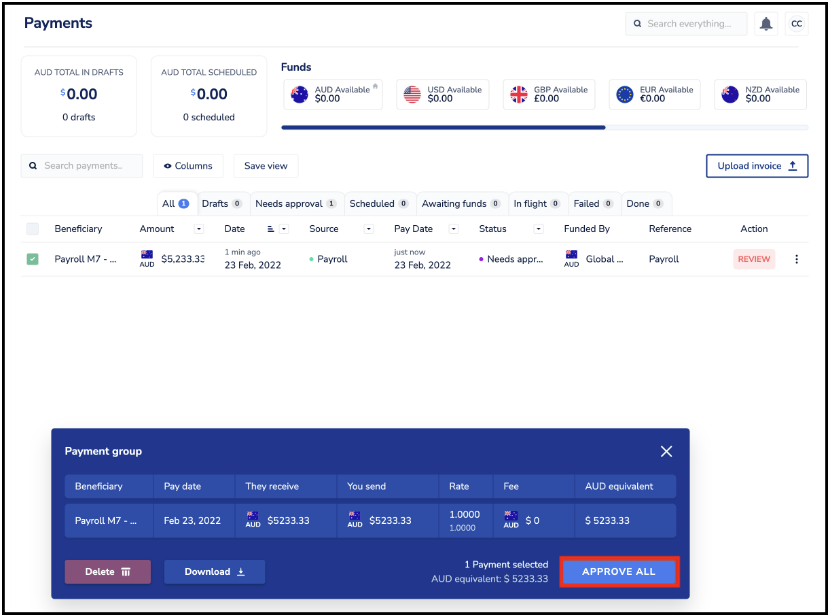Select the USD Available flag card
Image resolution: width=831 pixels, height=616 pixels.
click(443, 94)
